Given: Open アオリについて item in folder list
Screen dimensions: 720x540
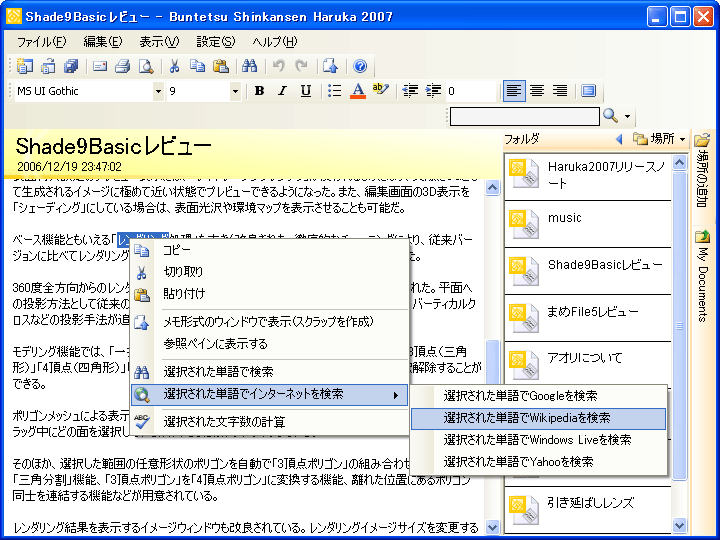Looking at the screenshot, I should coord(588,365).
